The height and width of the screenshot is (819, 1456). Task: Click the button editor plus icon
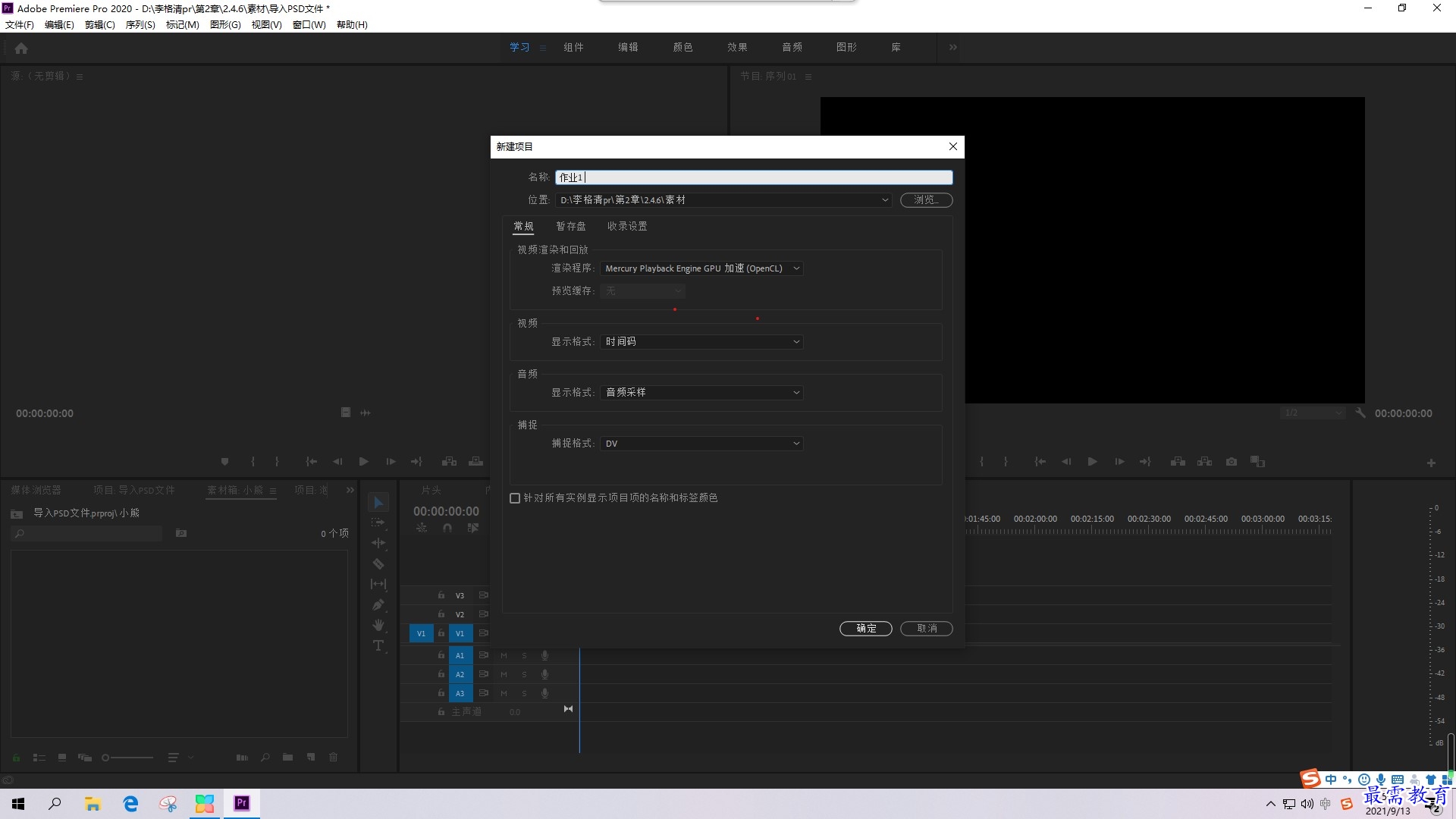click(1431, 463)
